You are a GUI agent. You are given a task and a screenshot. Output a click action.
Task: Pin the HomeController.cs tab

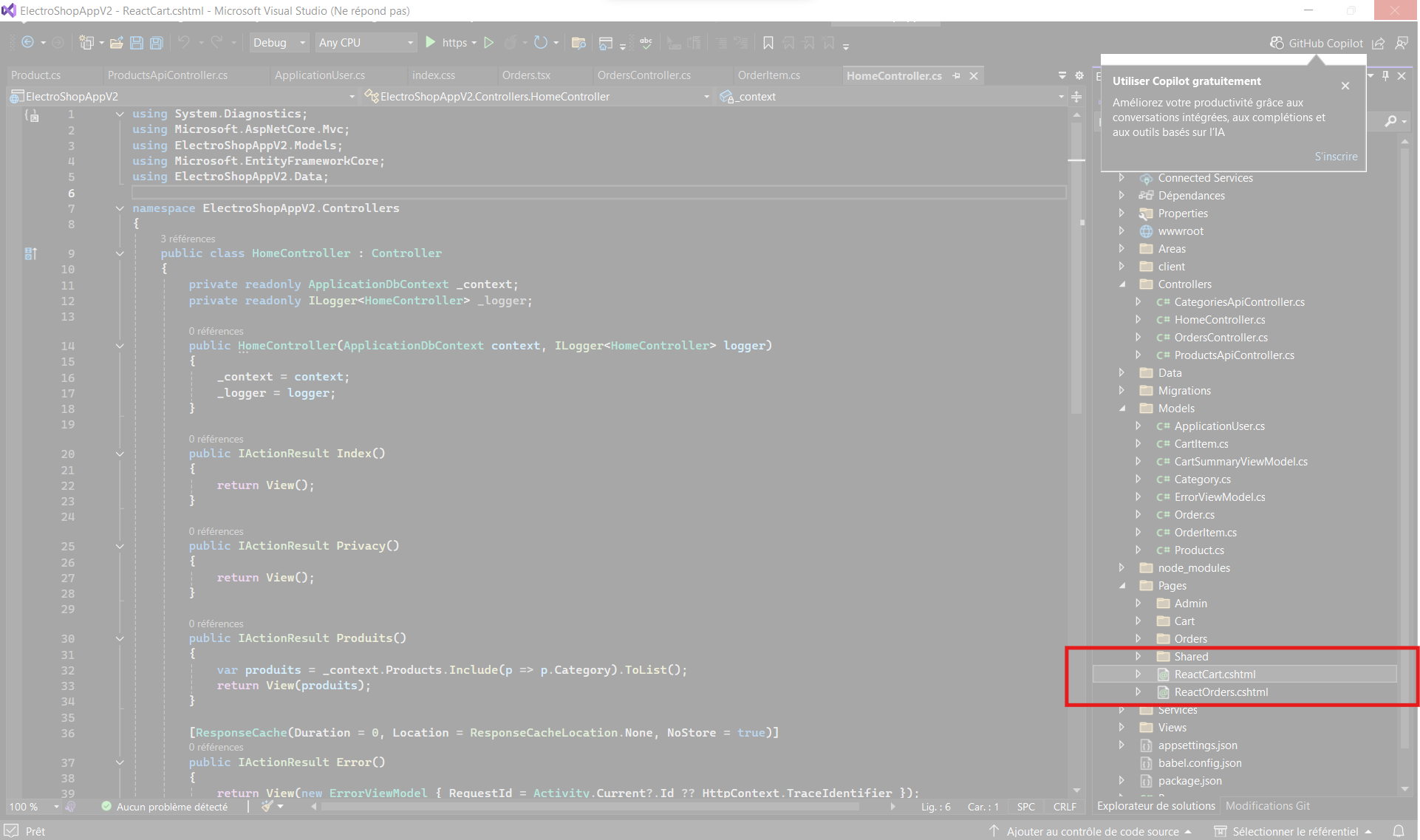957,75
